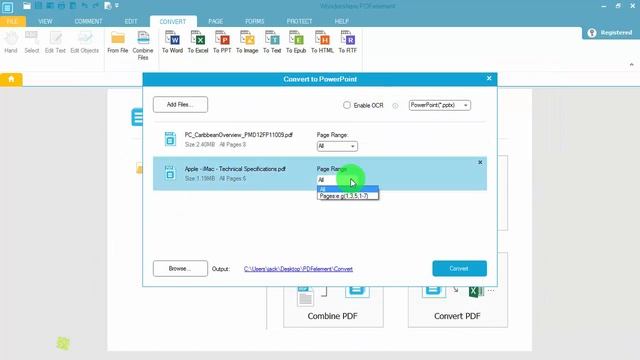640x360 pixels.
Task: Click the Combine PDF tile in the background
Action: coord(333,306)
